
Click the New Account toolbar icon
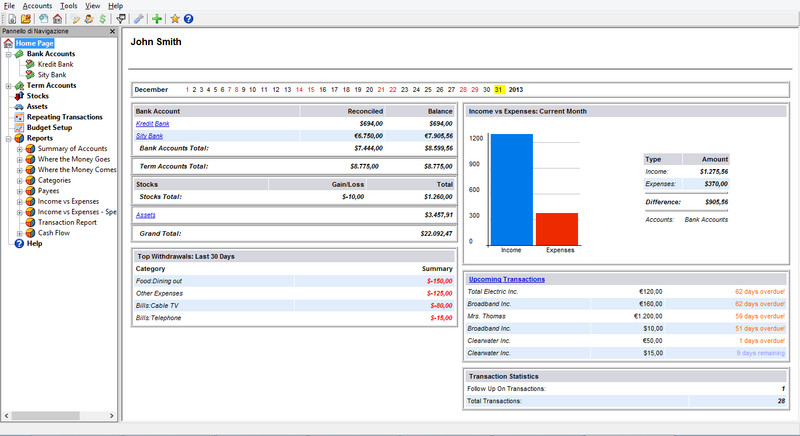click(x=43, y=19)
